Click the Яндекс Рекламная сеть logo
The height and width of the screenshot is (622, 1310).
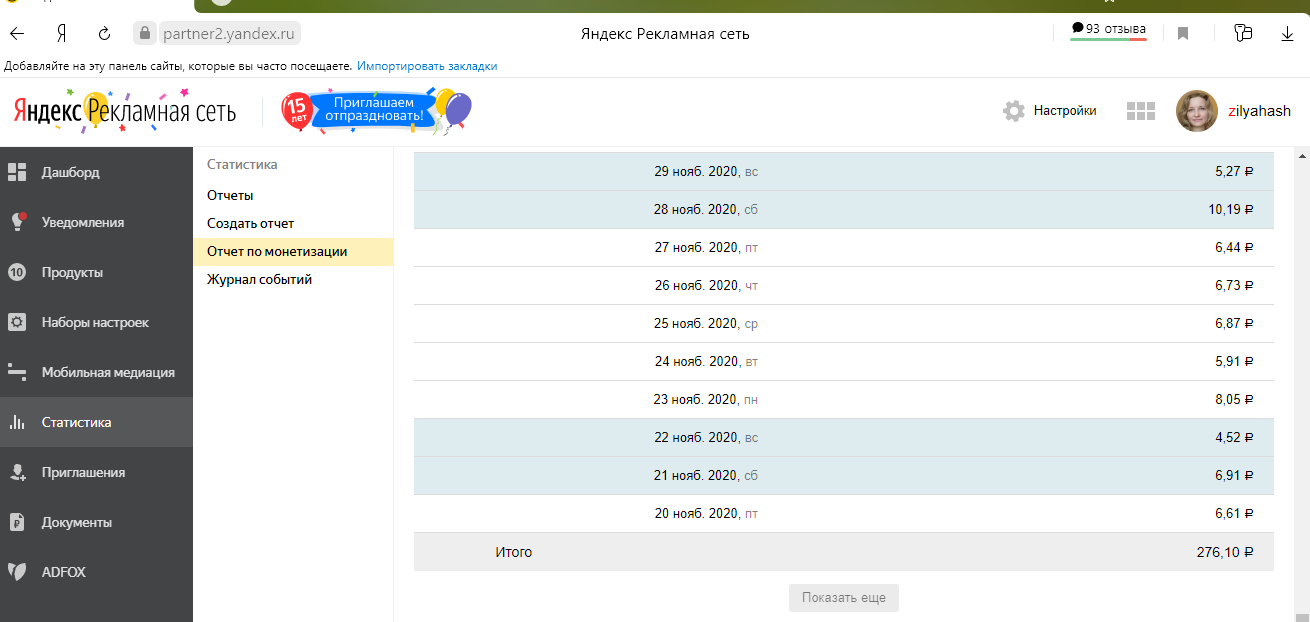pyautogui.click(x=125, y=111)
